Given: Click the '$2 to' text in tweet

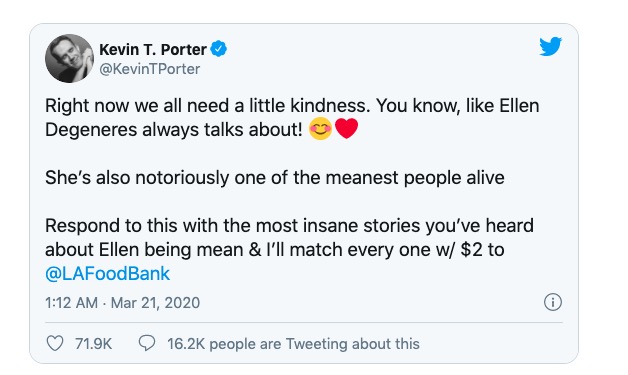Looking at the screenshot, I should (x=482, y=250).
